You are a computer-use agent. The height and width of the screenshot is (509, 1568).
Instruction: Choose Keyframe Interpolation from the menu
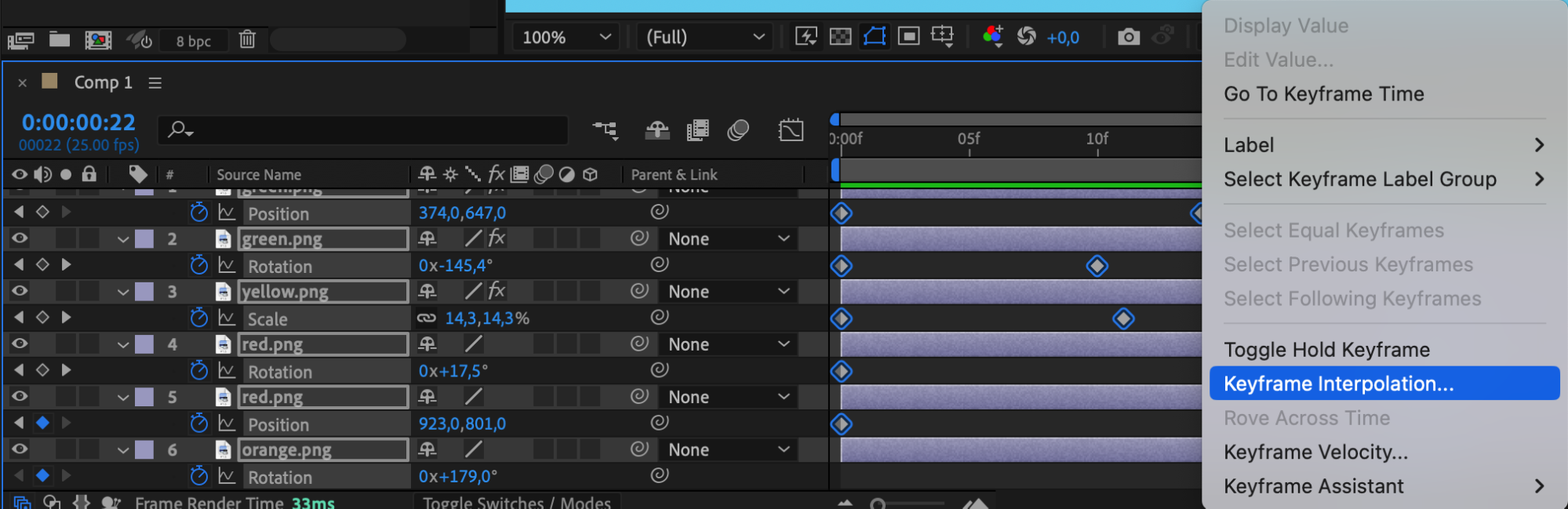1338,384
